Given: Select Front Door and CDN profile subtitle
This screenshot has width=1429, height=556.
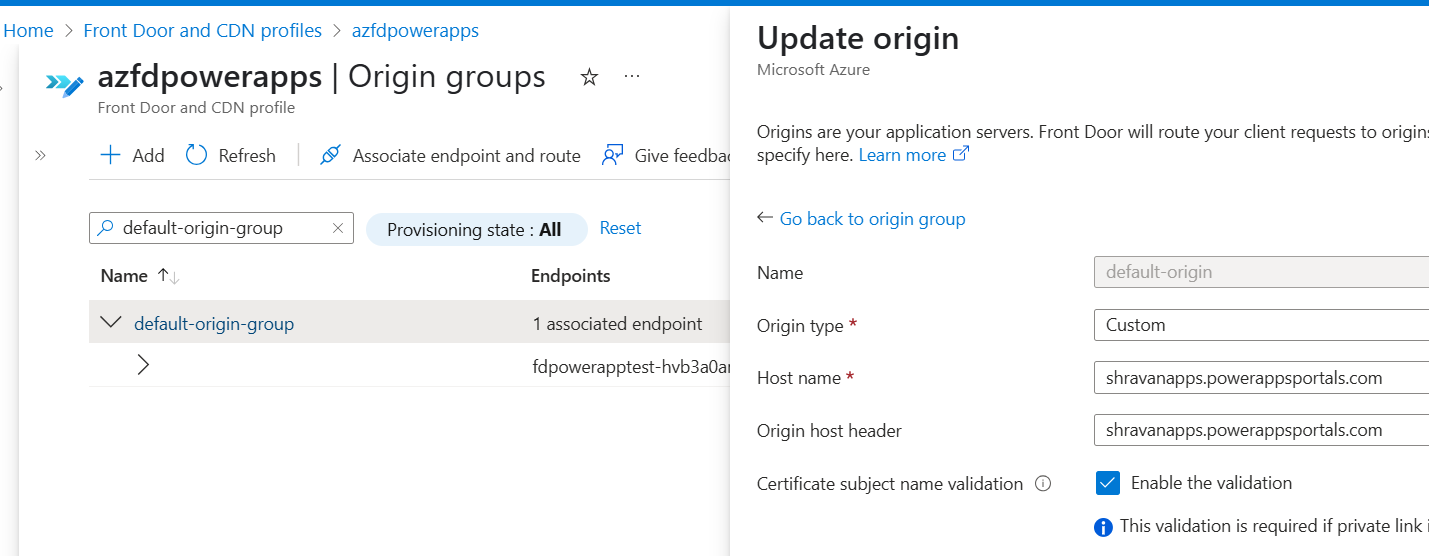Looking at the screenshot, I should [x=196, y=108].
